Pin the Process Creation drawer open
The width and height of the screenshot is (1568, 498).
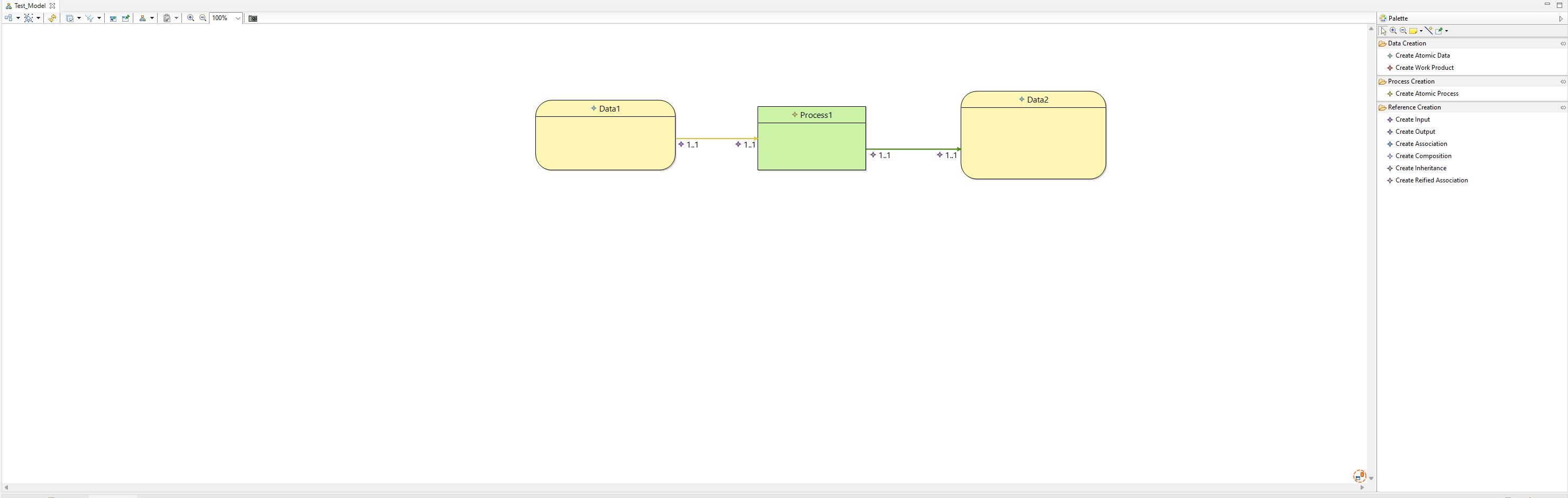(1563, 81)
